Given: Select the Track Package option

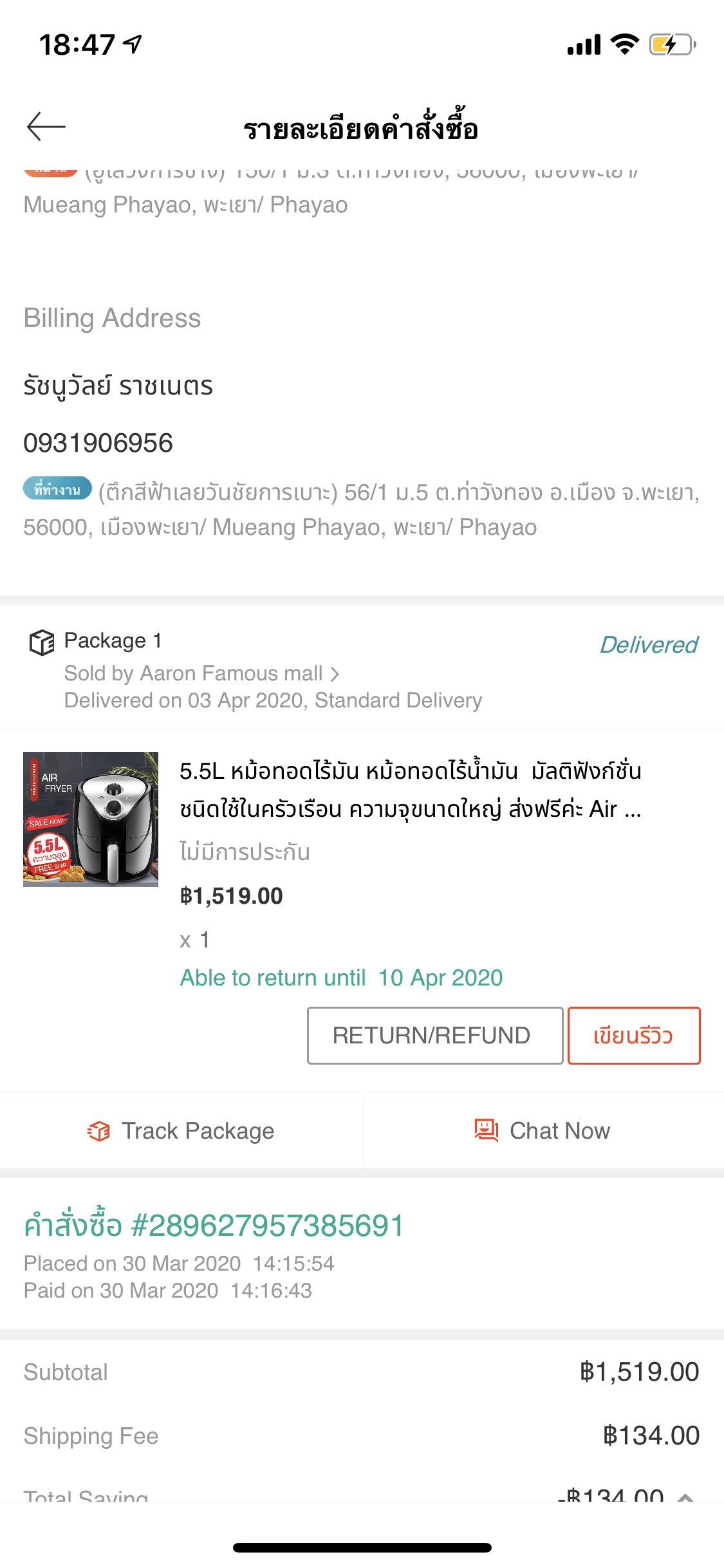Looking at the screenshot, I should [x=181, y=1131].
